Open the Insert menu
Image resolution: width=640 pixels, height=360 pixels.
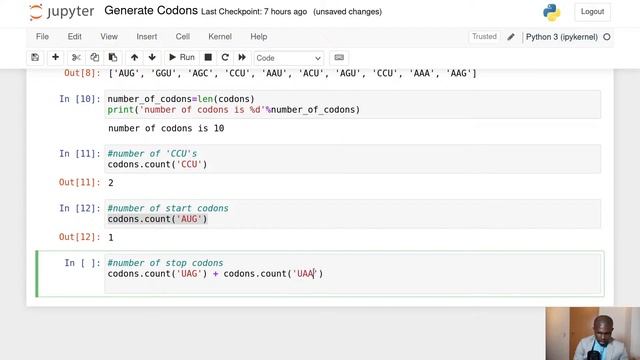click(147, 37)
